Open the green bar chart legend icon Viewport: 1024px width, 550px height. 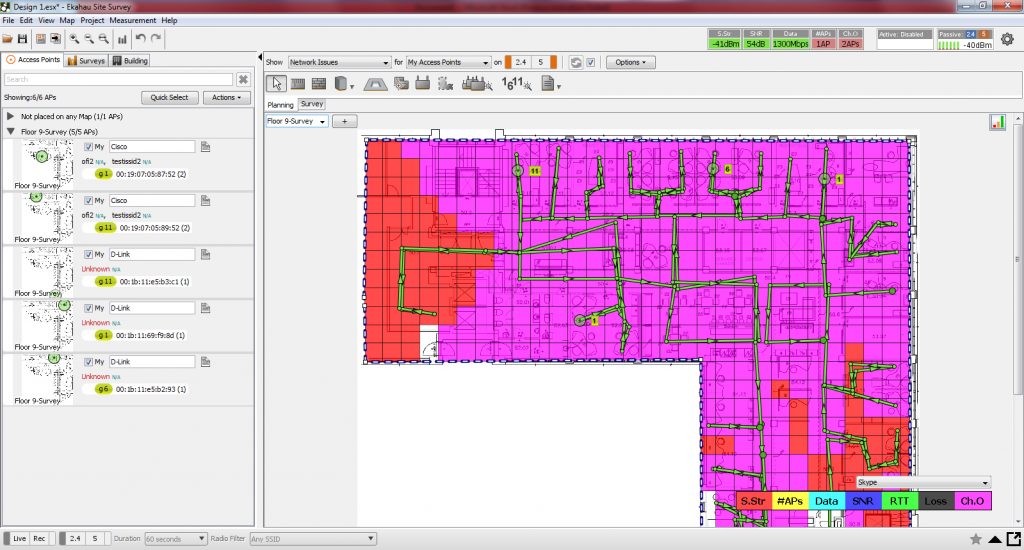click(997, 122)
